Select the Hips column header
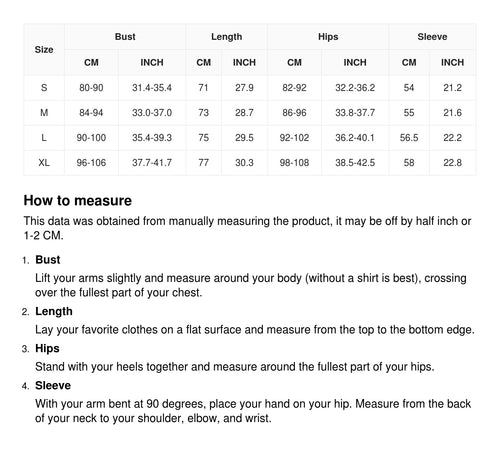Viewport: 500px width, 449px height. click(x=328, y=37)
